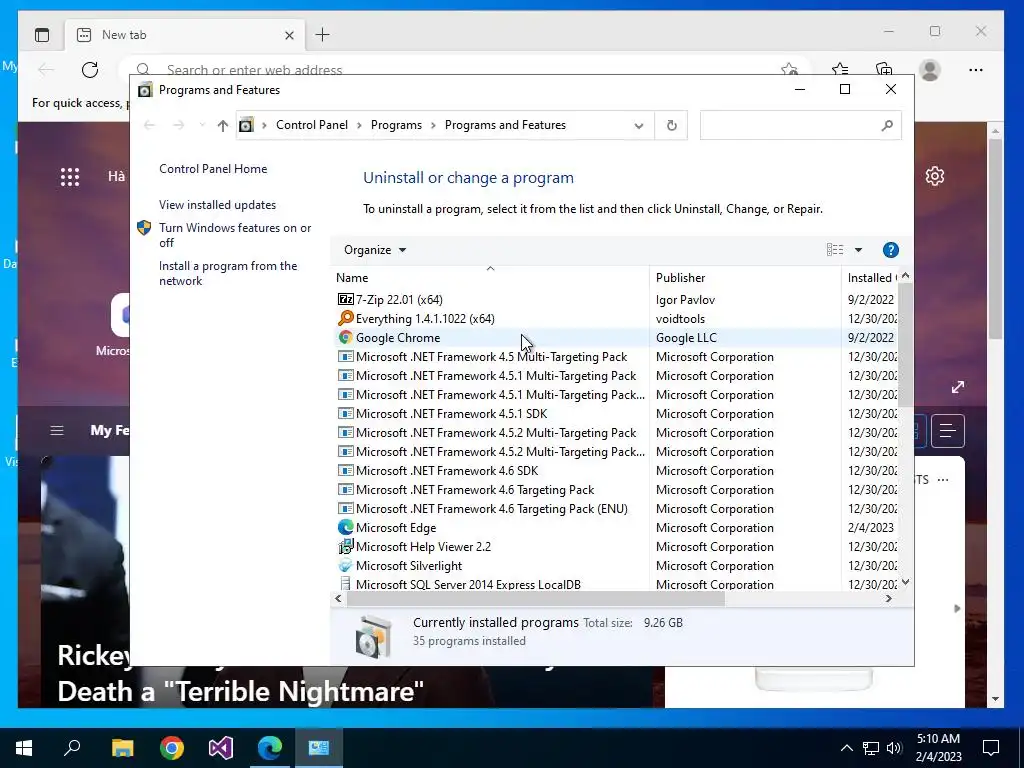Open Google Chrome from the taskbar
Image resolution: width=1024 pixels, height=768 pixels.
tap(172, 748)
